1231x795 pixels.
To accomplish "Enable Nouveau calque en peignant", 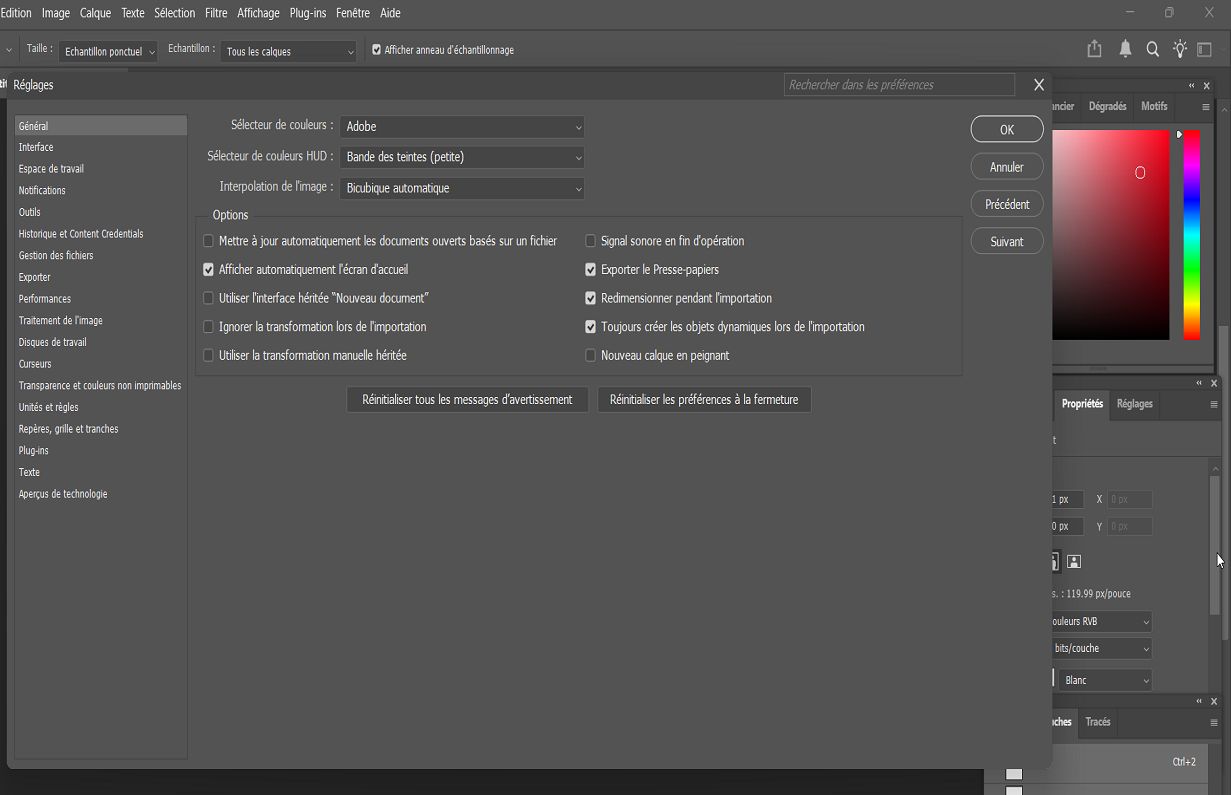I will click(591, 355).
